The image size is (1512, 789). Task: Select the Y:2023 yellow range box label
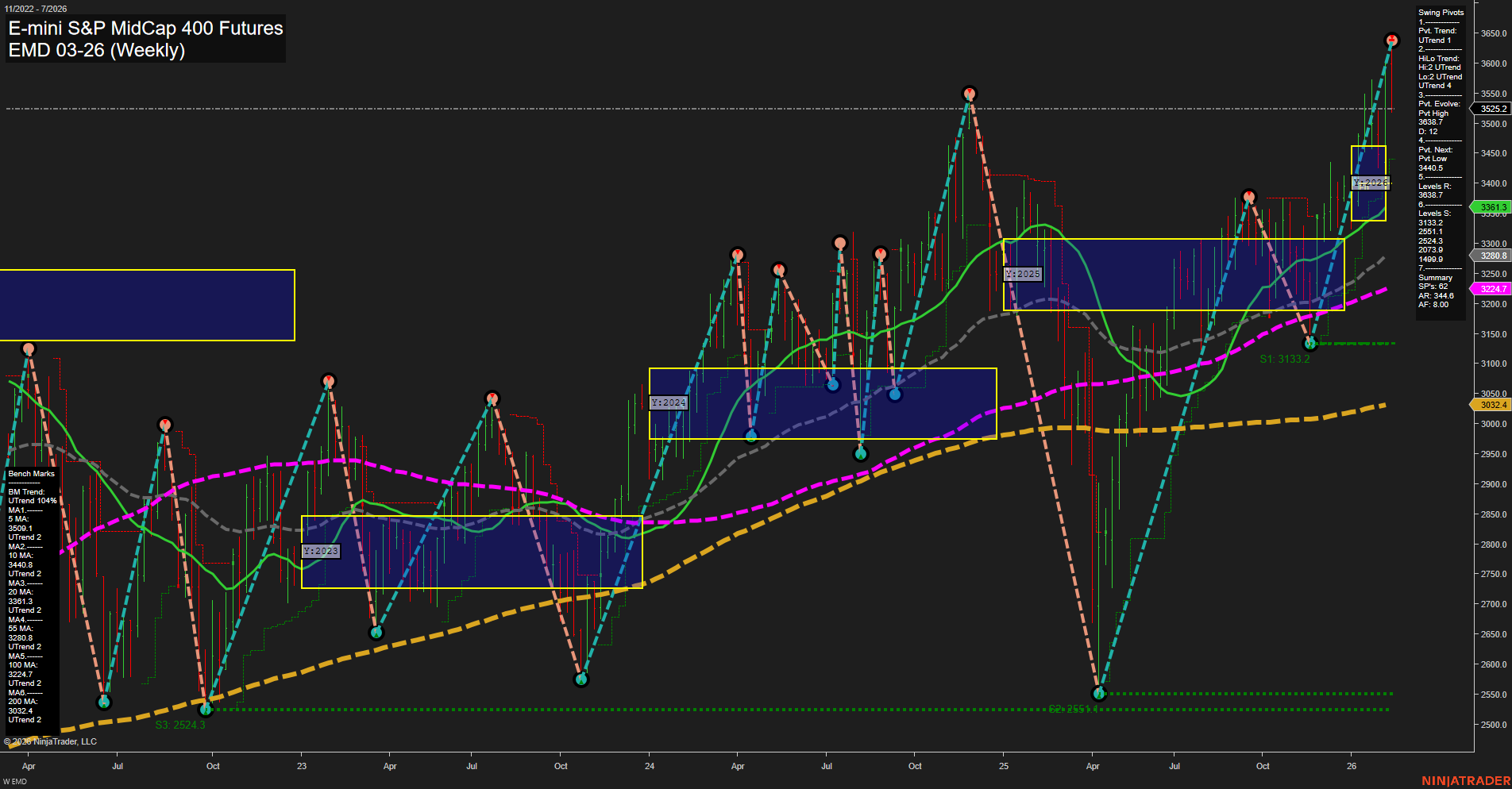tap(322, 550)
